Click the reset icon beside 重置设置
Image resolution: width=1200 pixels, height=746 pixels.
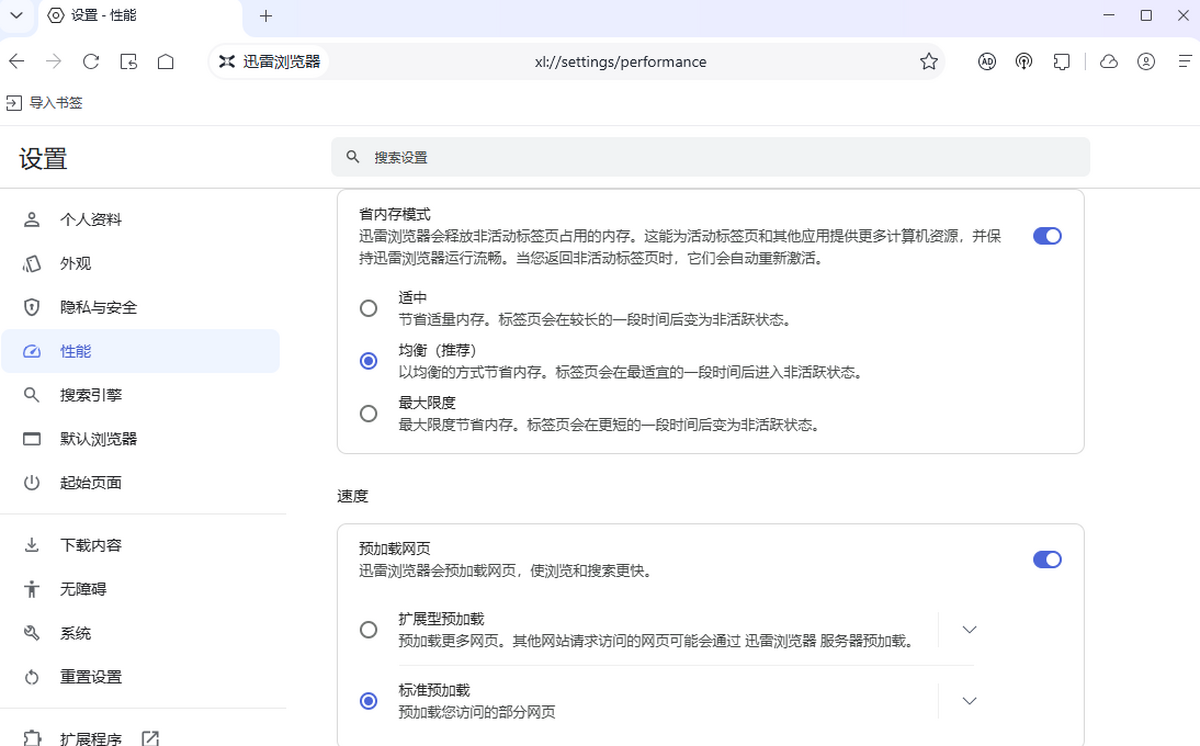[32, 677]
